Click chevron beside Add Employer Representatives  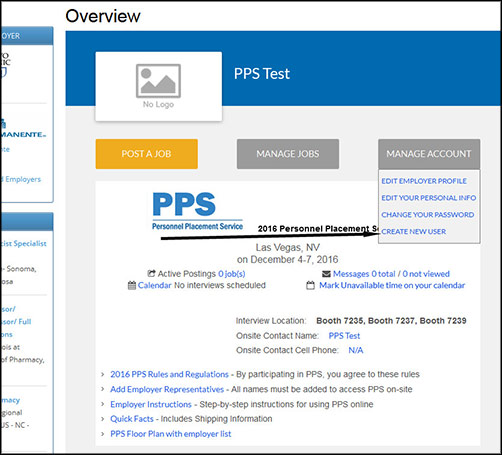[x=103, y=389]
